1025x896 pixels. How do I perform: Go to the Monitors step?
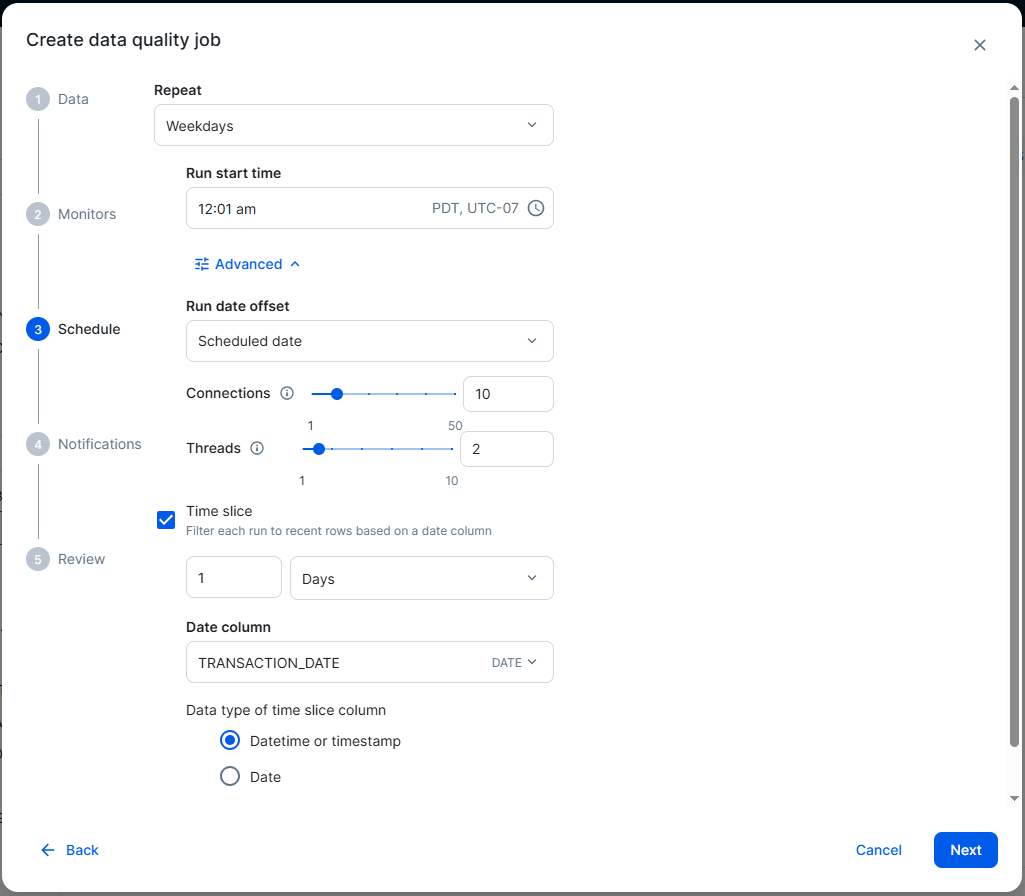coord(38,214)
